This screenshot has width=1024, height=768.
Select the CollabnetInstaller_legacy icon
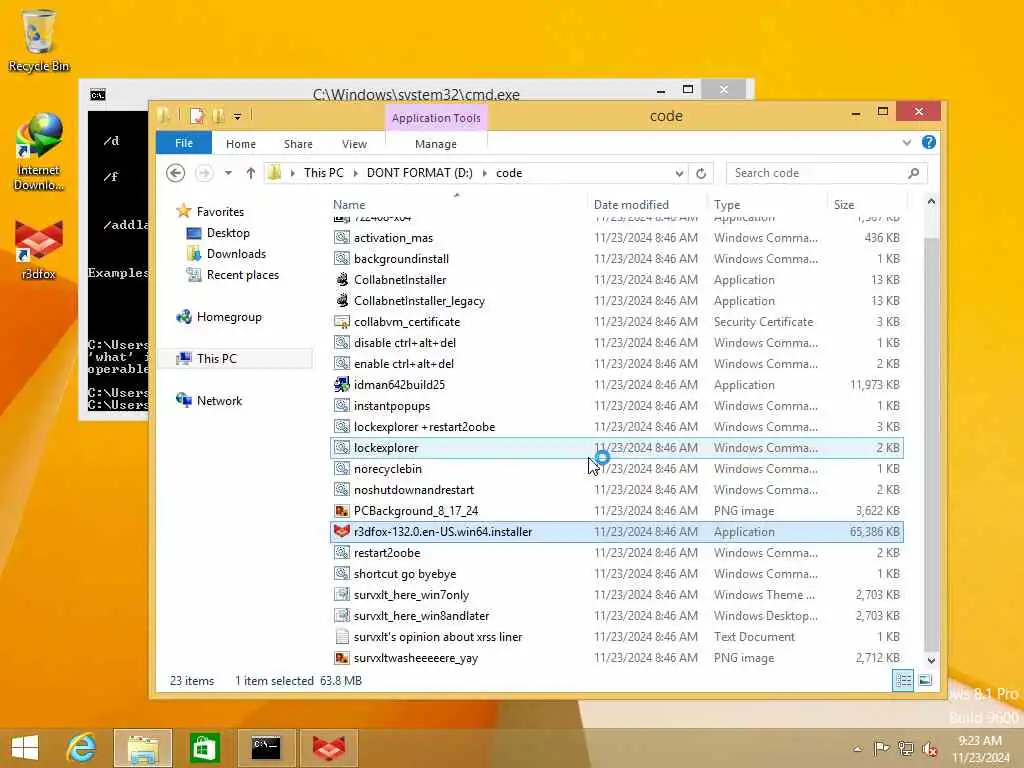click(342, 300)
